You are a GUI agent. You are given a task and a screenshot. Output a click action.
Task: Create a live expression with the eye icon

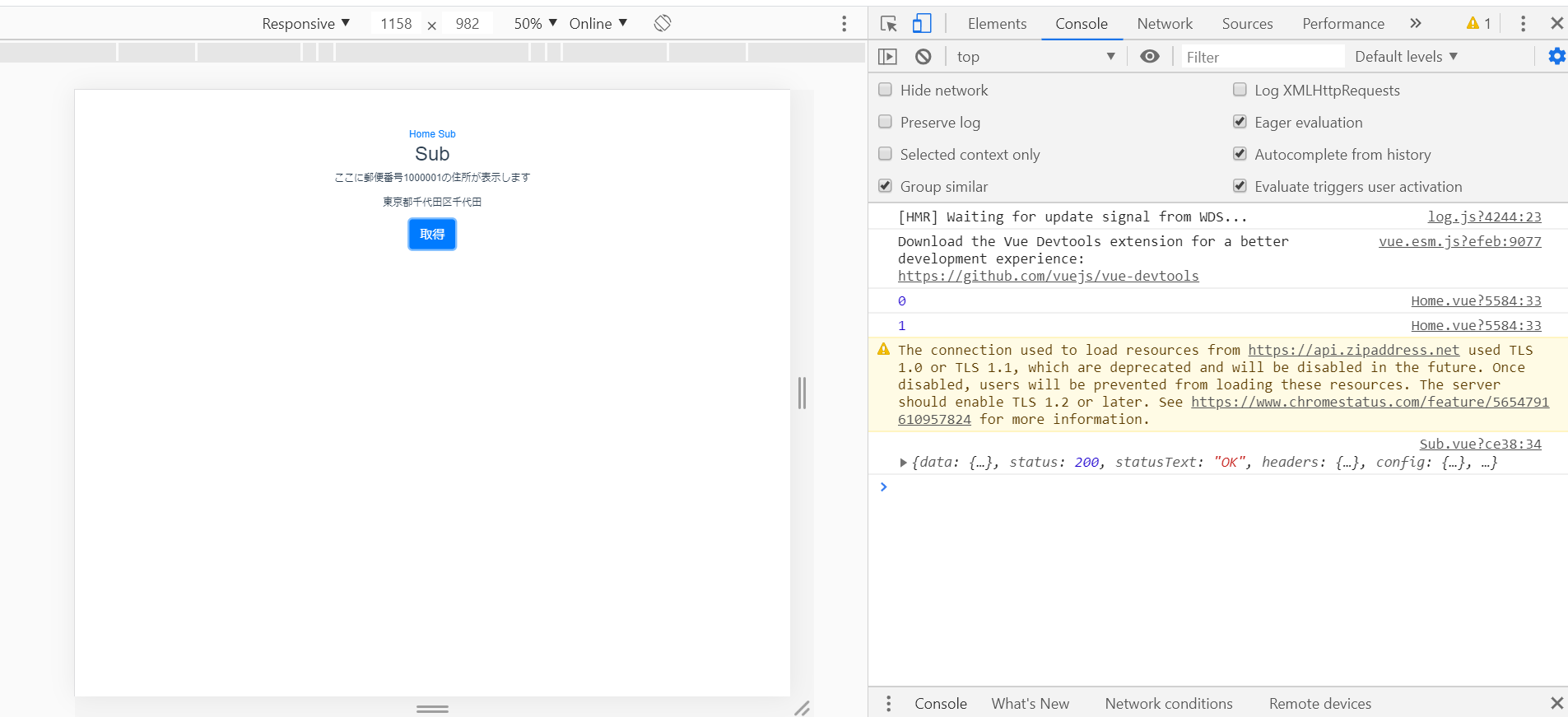(1150, 56)
